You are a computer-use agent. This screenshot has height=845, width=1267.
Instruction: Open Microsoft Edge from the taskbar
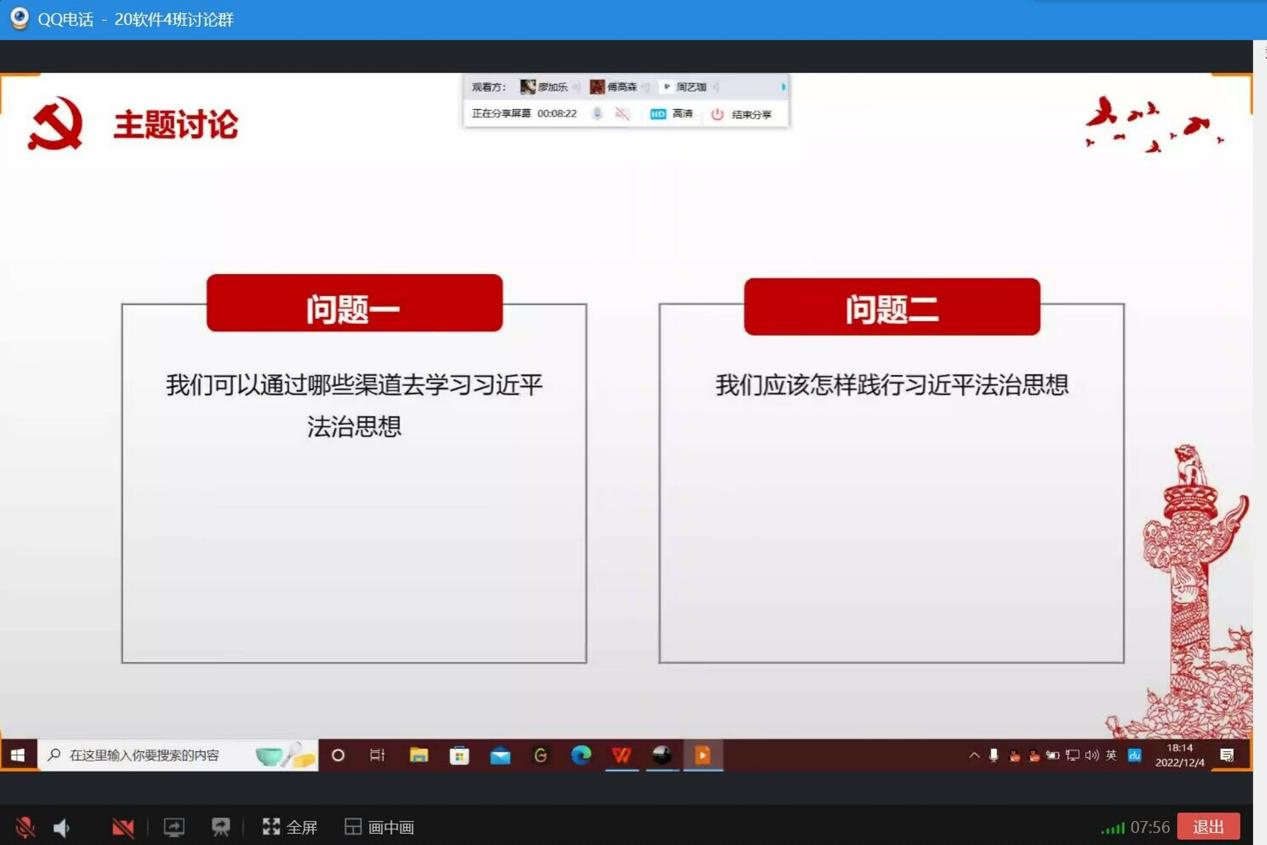pyautogui.click(x=581, y=755)
